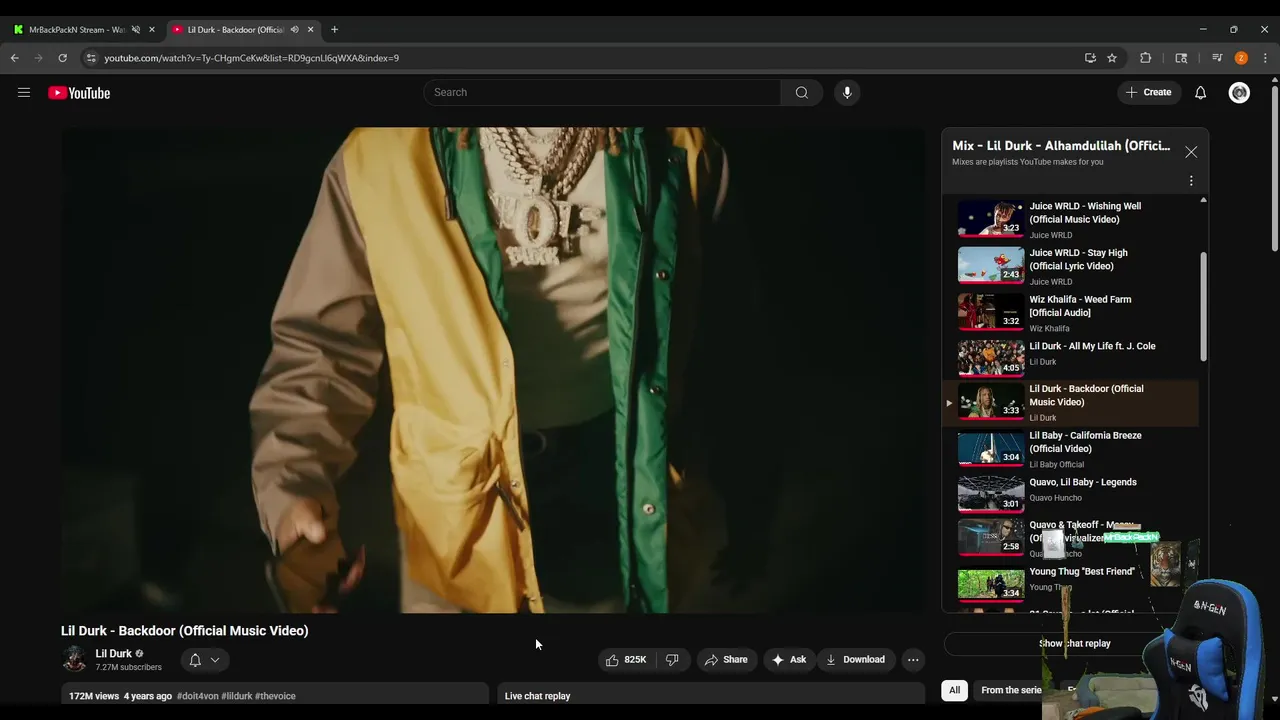
Task: Play Quavo, Lil Baby - Legends
Action: pyautogui.click(x=1070, y=494)
